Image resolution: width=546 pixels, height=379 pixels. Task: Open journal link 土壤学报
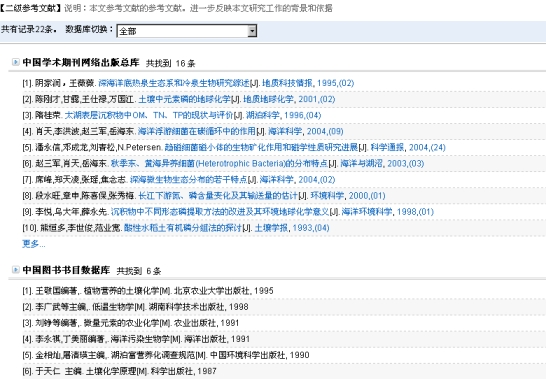click(x=271, y=228)
